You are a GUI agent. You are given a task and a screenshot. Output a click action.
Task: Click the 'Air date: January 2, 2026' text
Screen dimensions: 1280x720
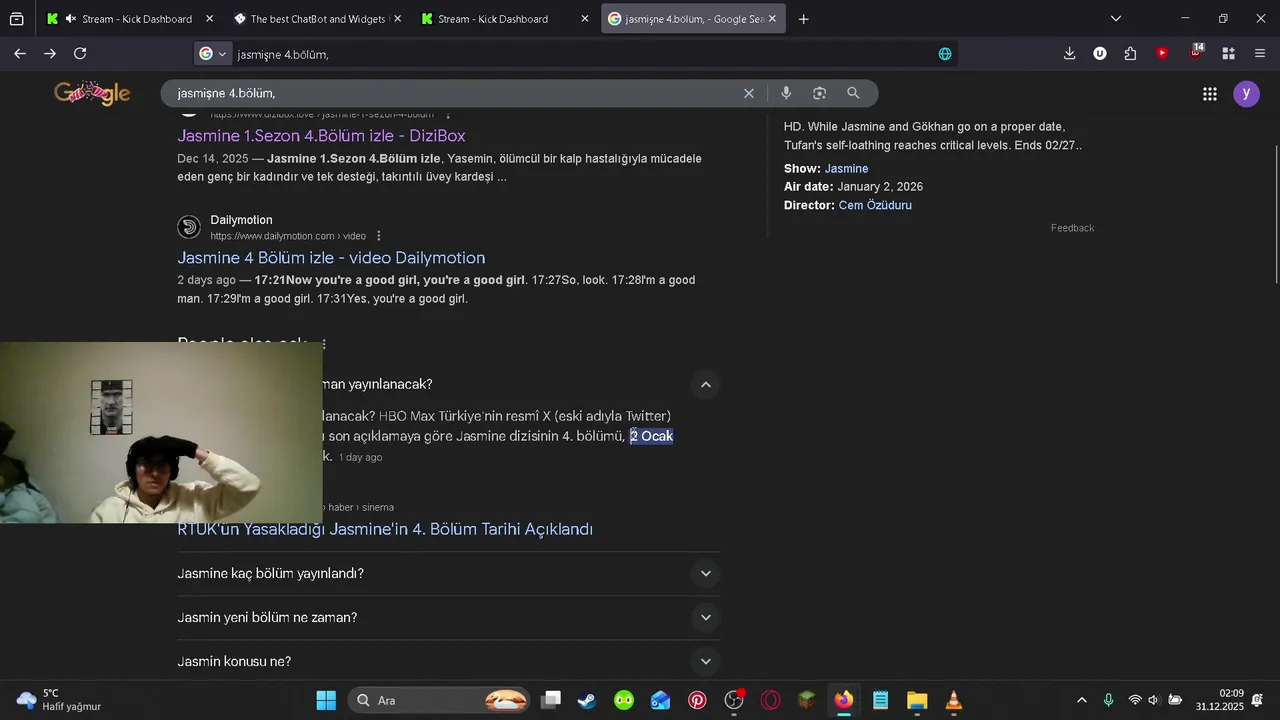click(853, 187)
